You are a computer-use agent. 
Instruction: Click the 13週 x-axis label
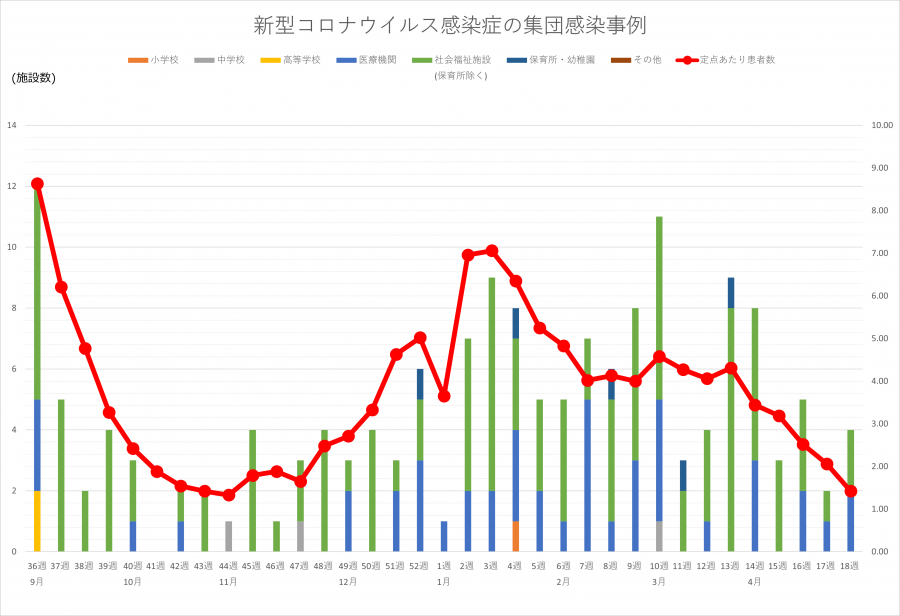point(731,566)
